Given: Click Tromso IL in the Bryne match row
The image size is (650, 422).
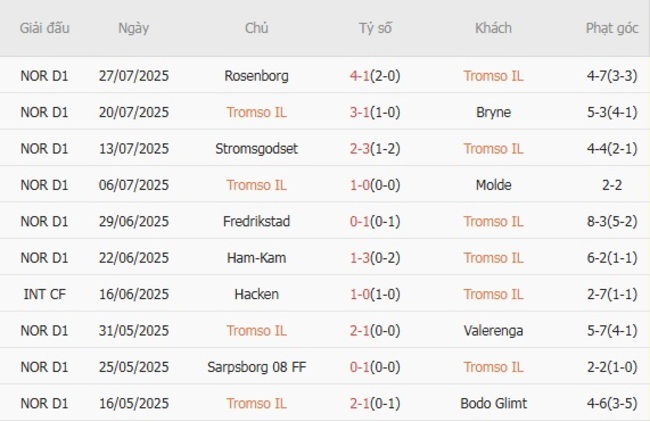Looking at the screenshot, I should [256, 112].
